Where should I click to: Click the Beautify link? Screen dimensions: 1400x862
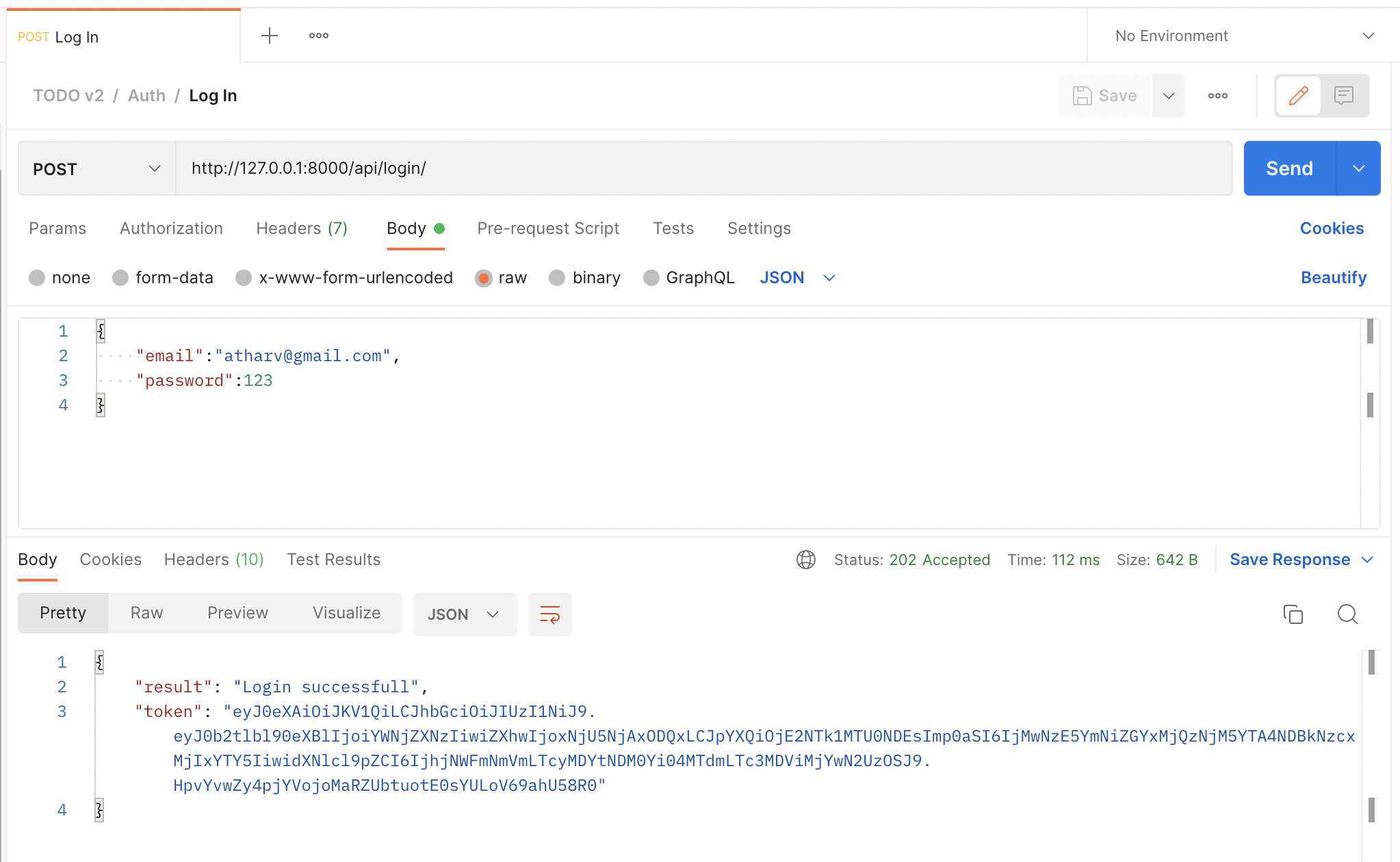(1333, 278)
